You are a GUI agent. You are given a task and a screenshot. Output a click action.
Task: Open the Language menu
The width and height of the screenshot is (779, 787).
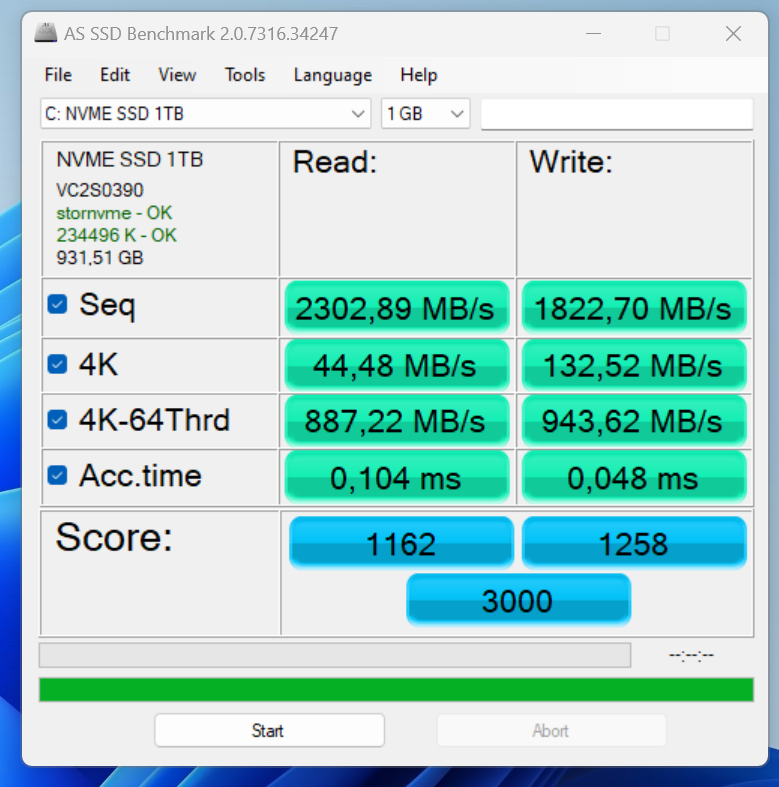(x=333, y=75)
